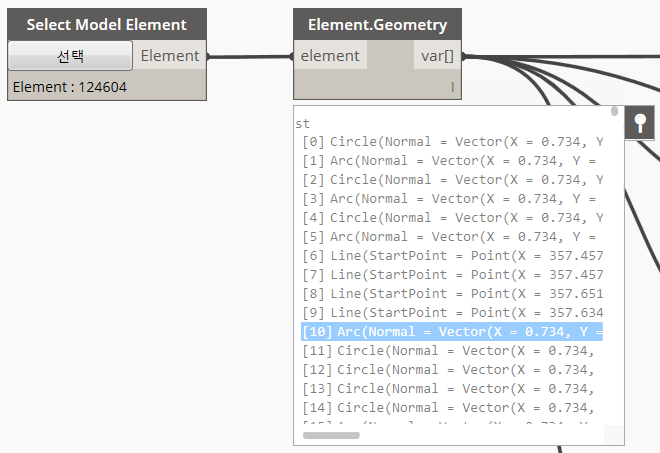Select the Select Model Element node header
The height and width of the screenshot is (453, 660).
click(x=106, y=24)
